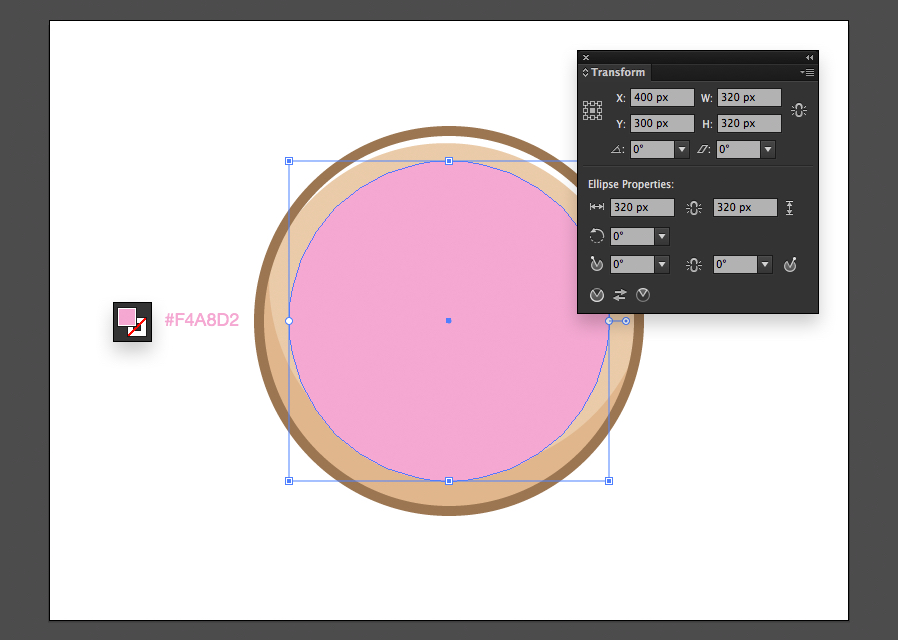Click the invert pie swap arrows icon
Screen dimensions: 898x640
(620, 295)
